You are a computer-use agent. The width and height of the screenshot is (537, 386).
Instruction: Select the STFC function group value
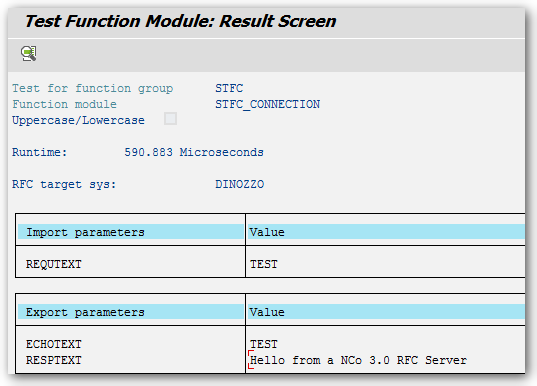(229, 88)
